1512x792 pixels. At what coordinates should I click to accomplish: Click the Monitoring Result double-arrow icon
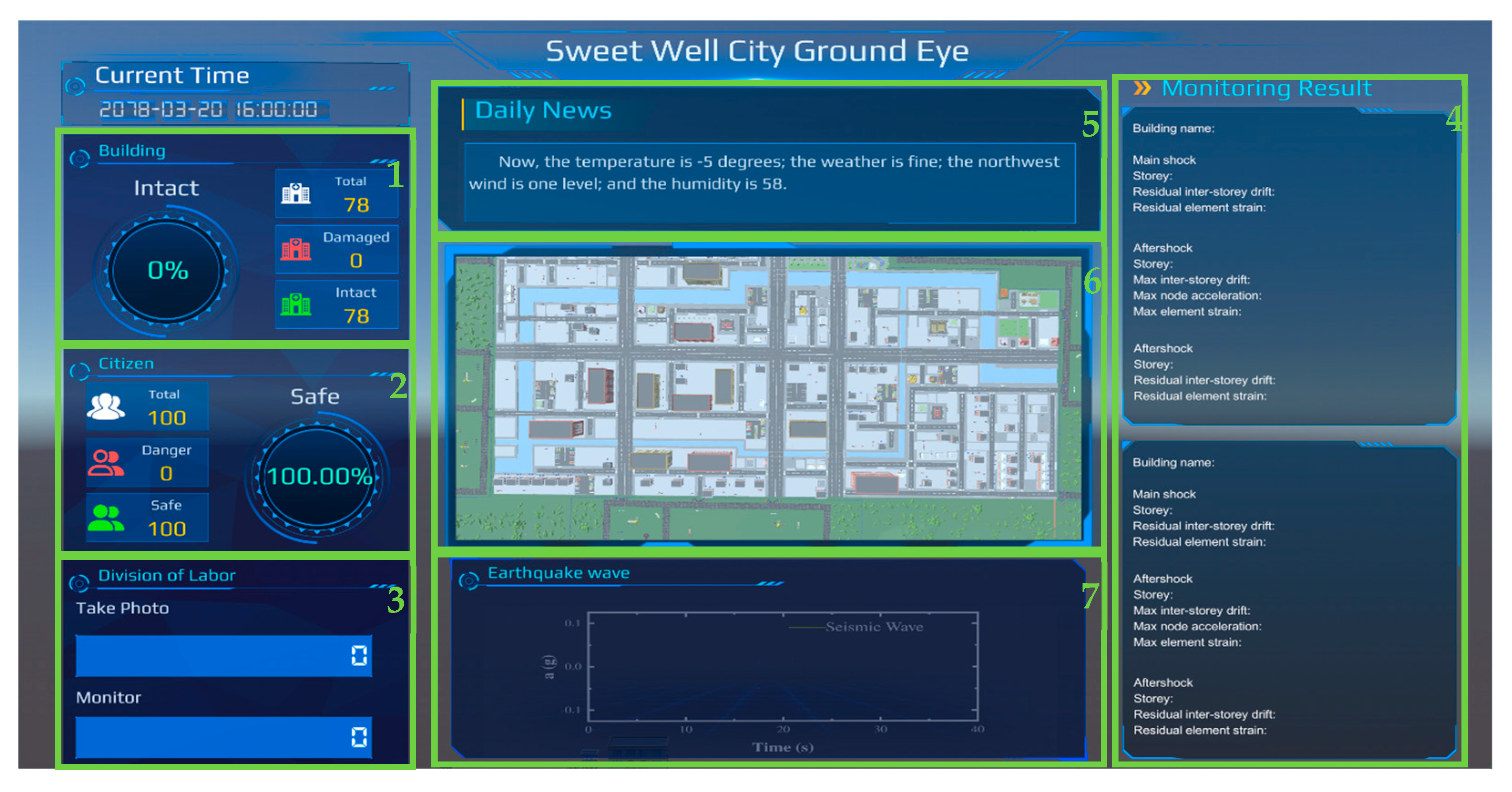pyautogui.click(x=1142, y=88)
